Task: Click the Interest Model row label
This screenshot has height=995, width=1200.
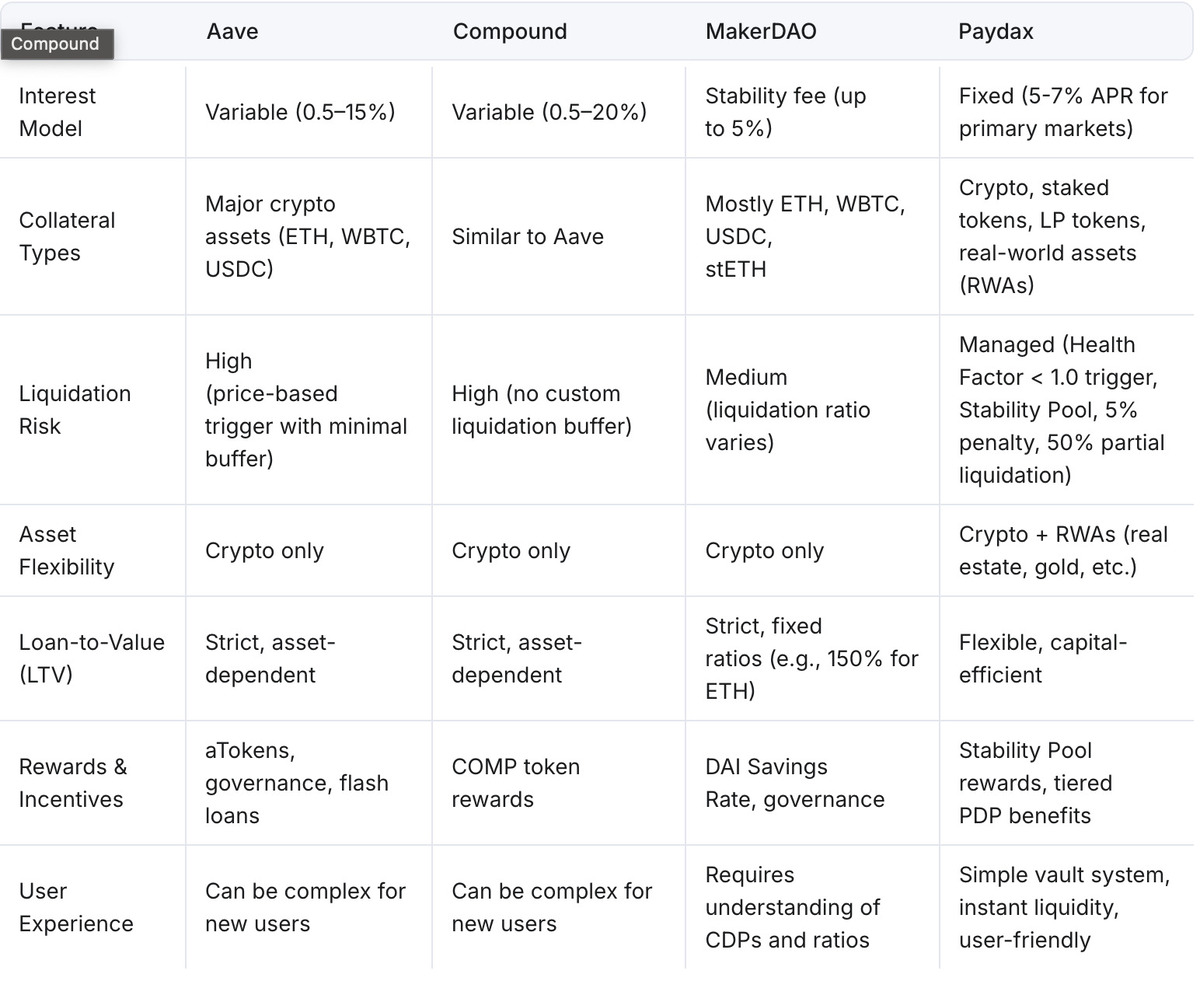Action: coord(58,112)
